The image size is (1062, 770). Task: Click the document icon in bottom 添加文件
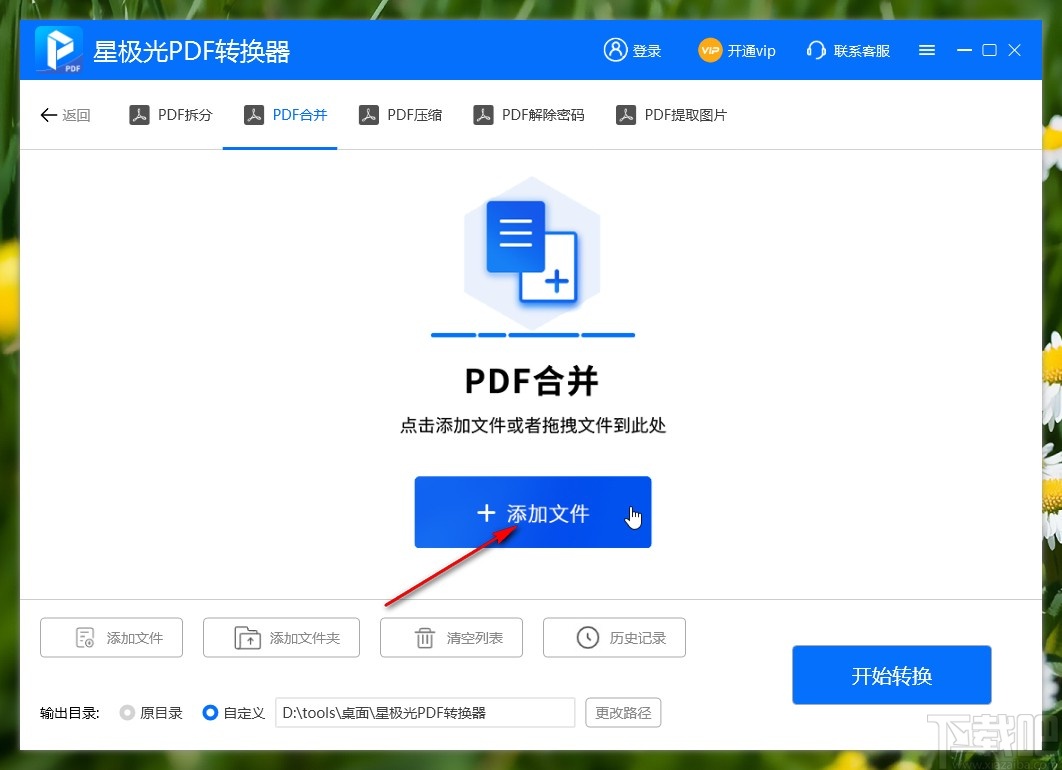tap(85, 638)
